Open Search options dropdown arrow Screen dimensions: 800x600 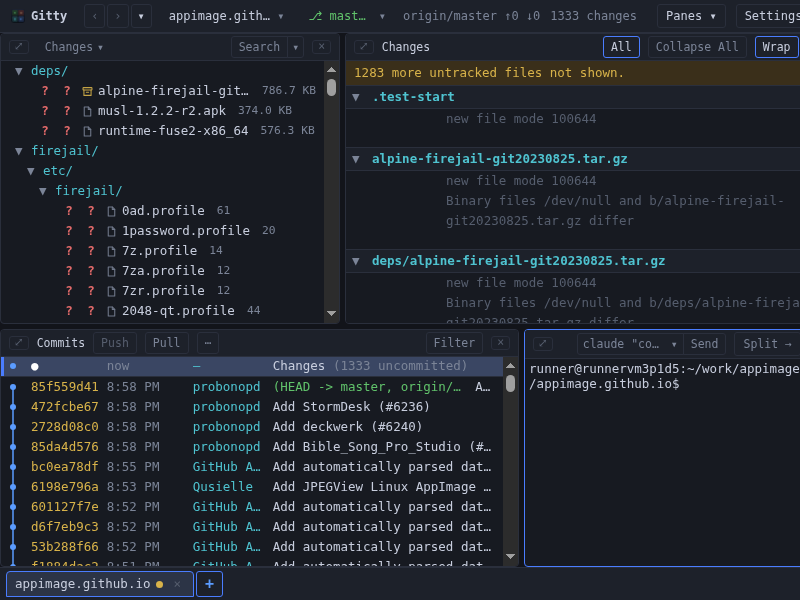tap(295, 47)
